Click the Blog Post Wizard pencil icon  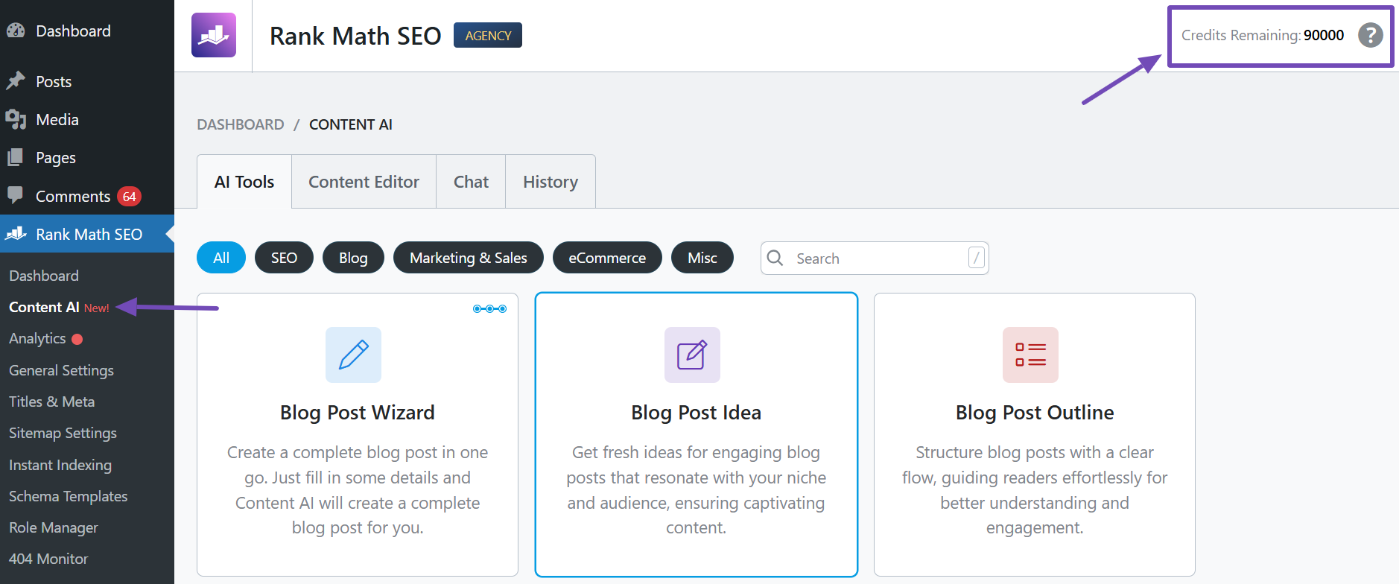(x=353, y=355)
